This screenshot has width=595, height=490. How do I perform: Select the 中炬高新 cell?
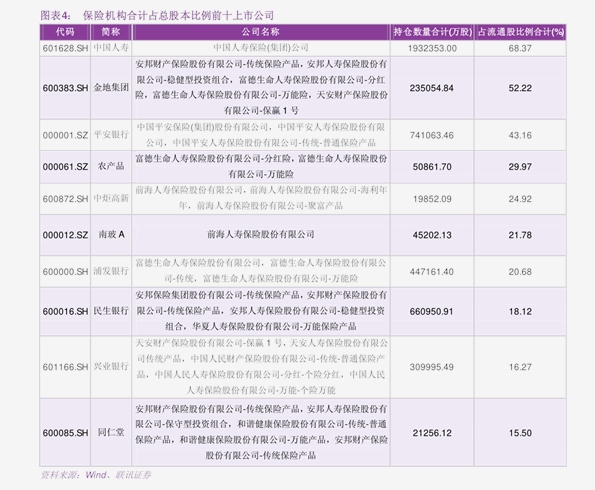[111, 199]
